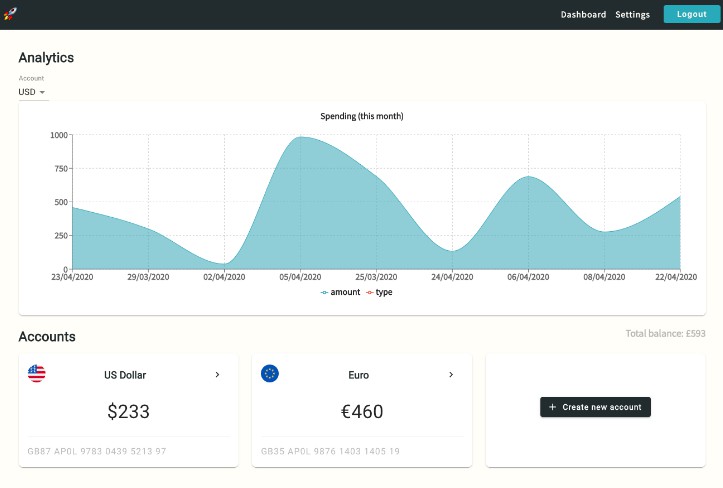Click the €460 balance amount
Viewport: 723px width, 488px height.
click(361, 411)
